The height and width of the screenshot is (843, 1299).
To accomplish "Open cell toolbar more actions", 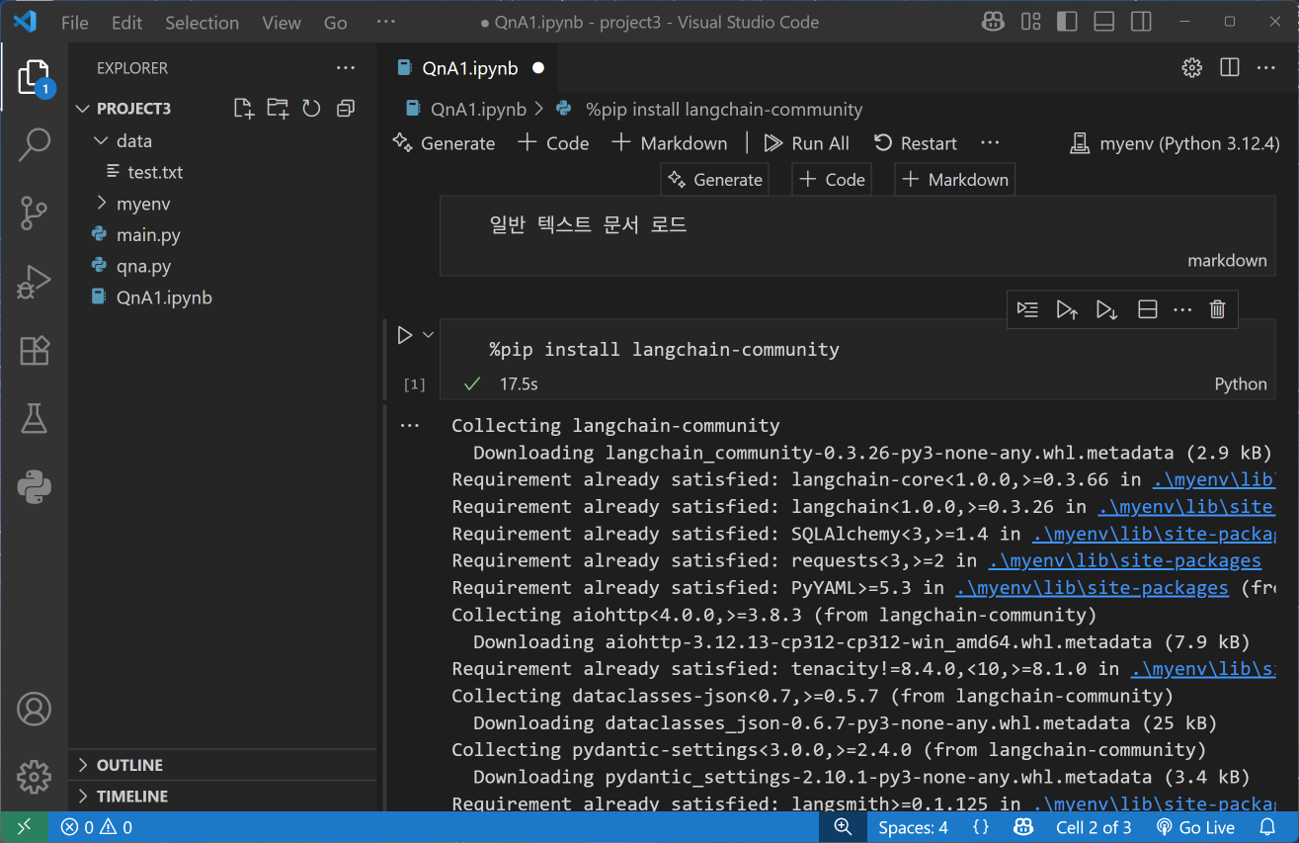I will (1182, 310).
